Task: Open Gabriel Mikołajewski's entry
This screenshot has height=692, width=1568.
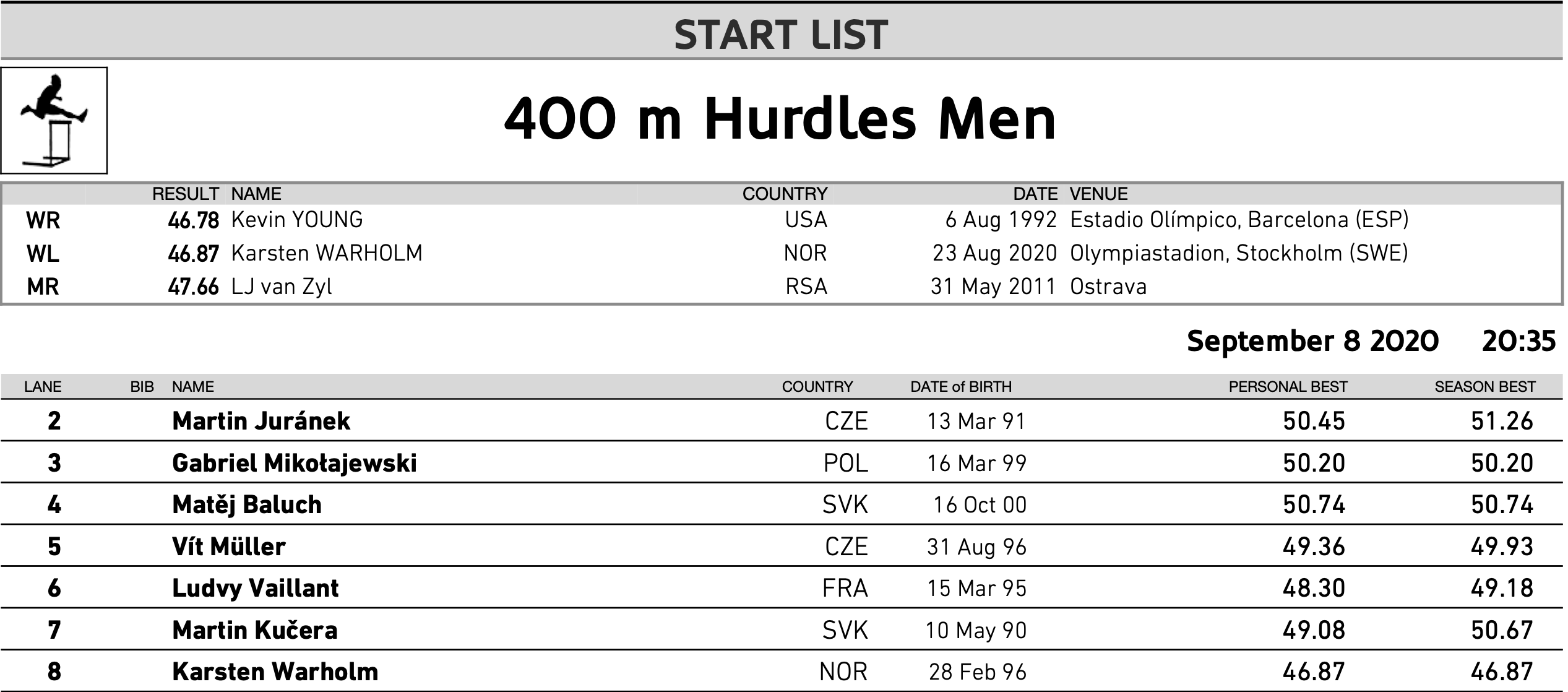Action: pyautogui.click(x=295, y=463)
